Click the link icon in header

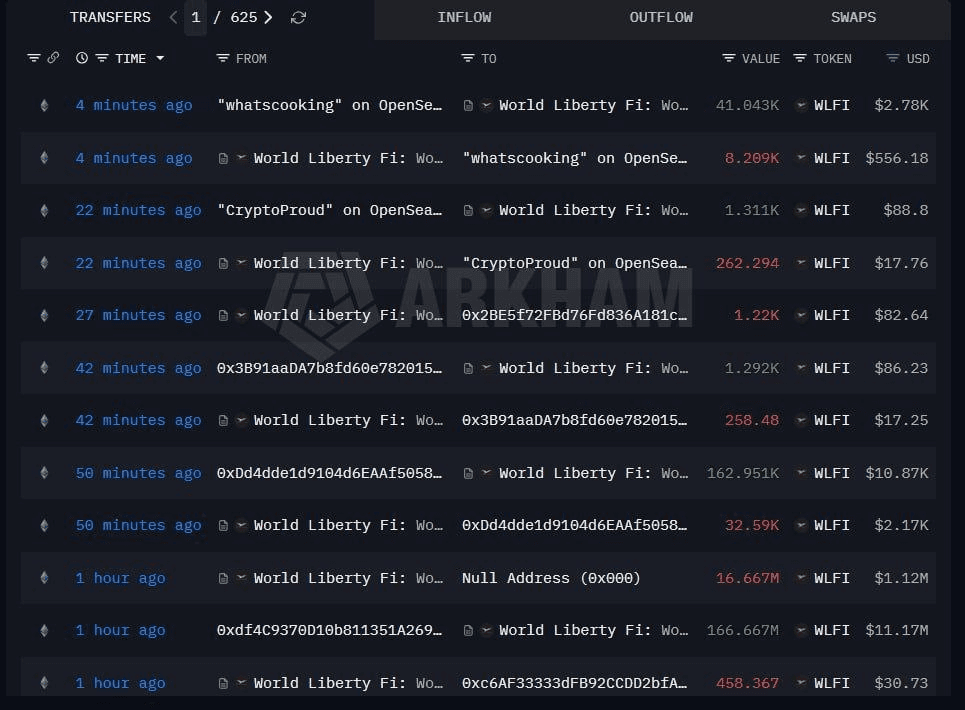54,58
